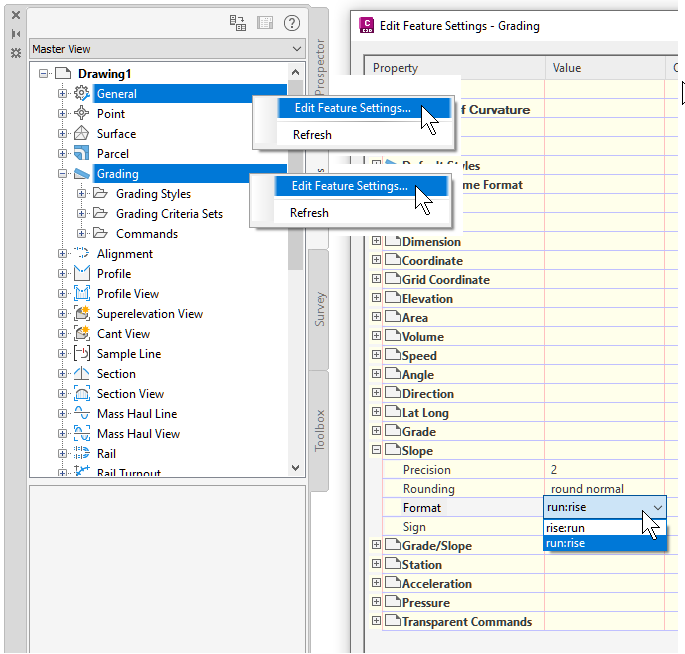Open the Toolbox tab
This screenshot has height=654, width=685.
(x=319, y=431)
